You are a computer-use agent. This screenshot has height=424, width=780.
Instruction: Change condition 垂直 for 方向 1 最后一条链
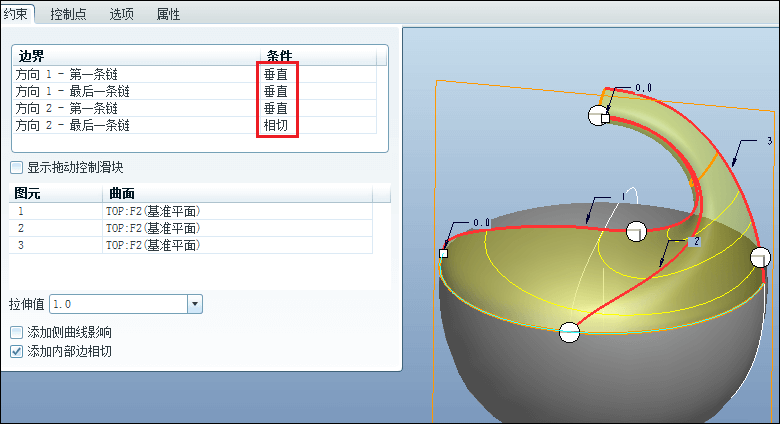point(276,91)
